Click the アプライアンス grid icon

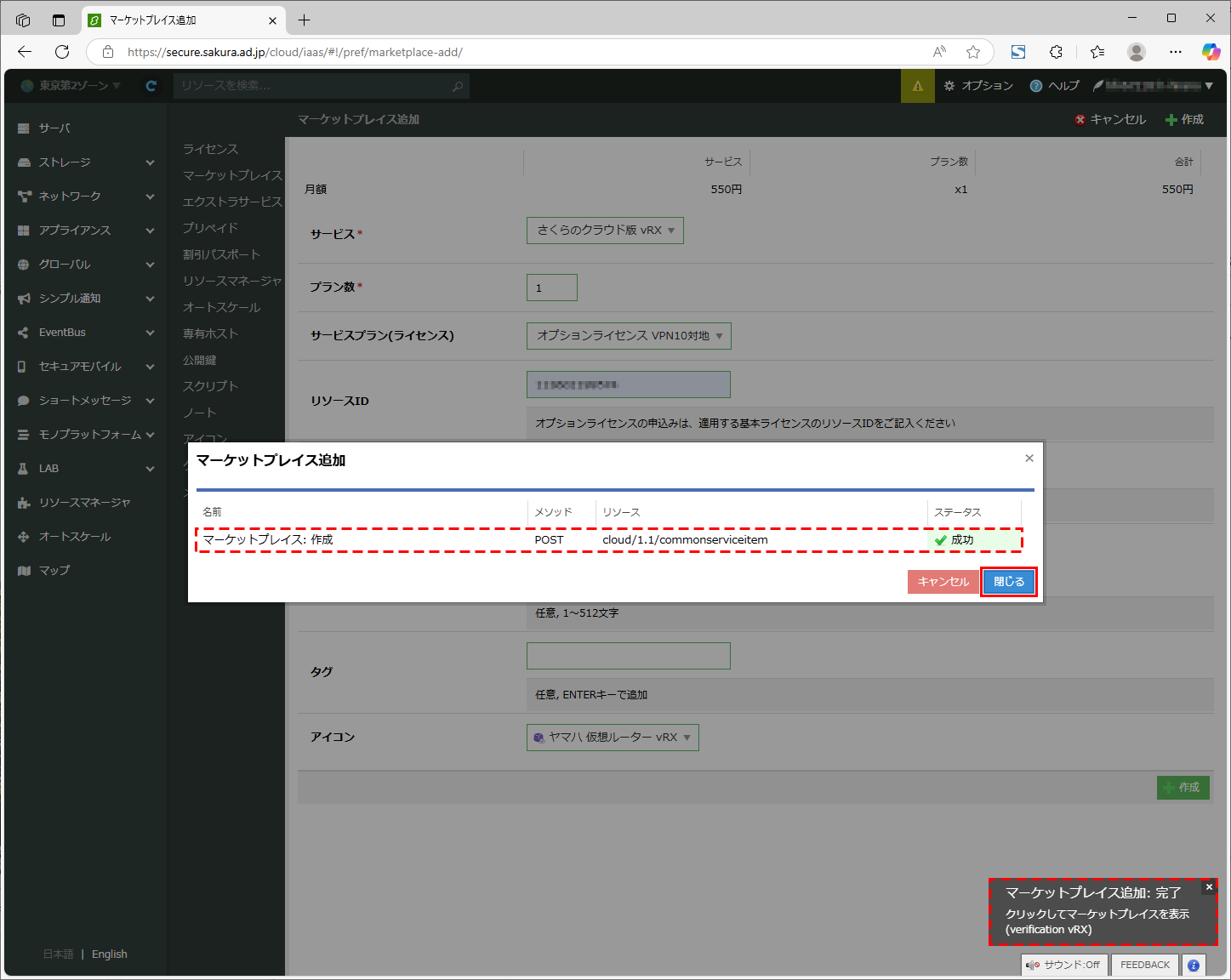(24, 231)
